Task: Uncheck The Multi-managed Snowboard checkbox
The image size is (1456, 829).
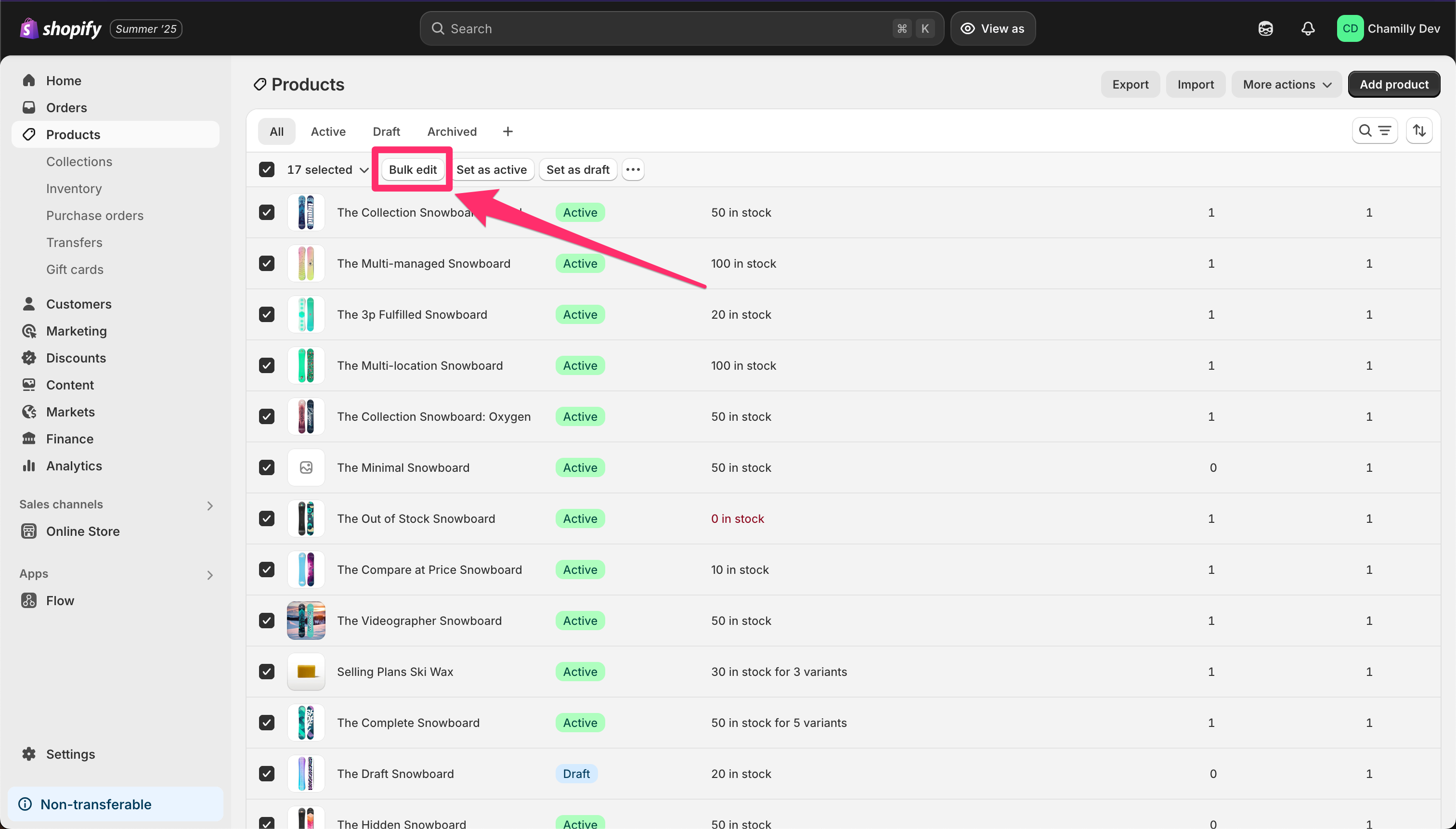Action: [x=266, y=263]
